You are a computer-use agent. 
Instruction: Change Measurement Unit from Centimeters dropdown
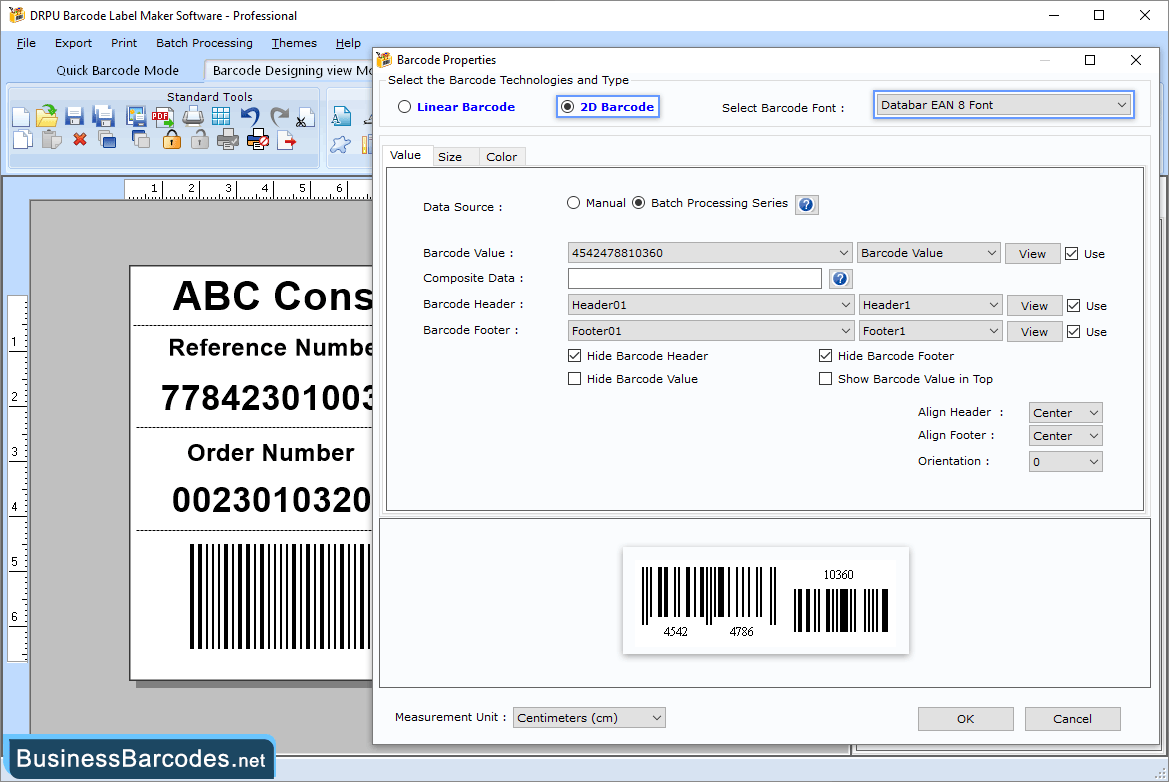589,718
